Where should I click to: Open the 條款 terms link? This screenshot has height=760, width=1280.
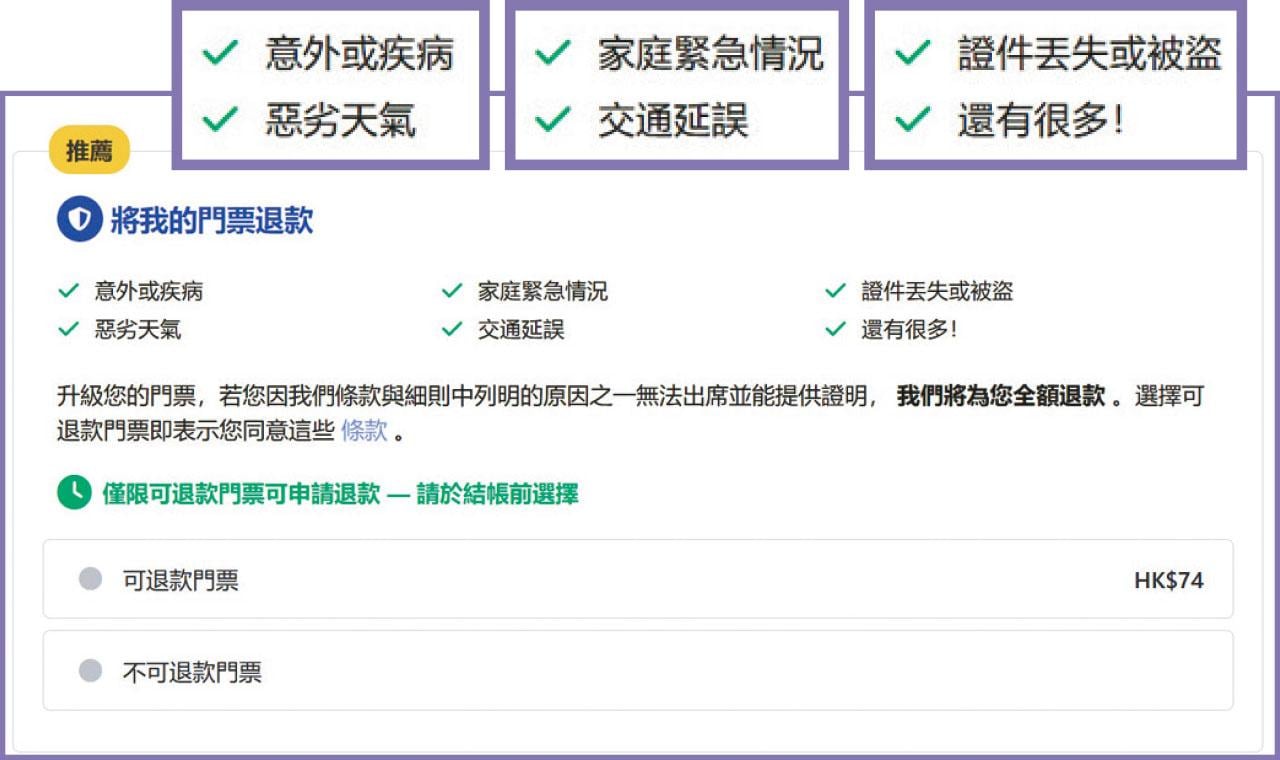click(x=363, y=431)
